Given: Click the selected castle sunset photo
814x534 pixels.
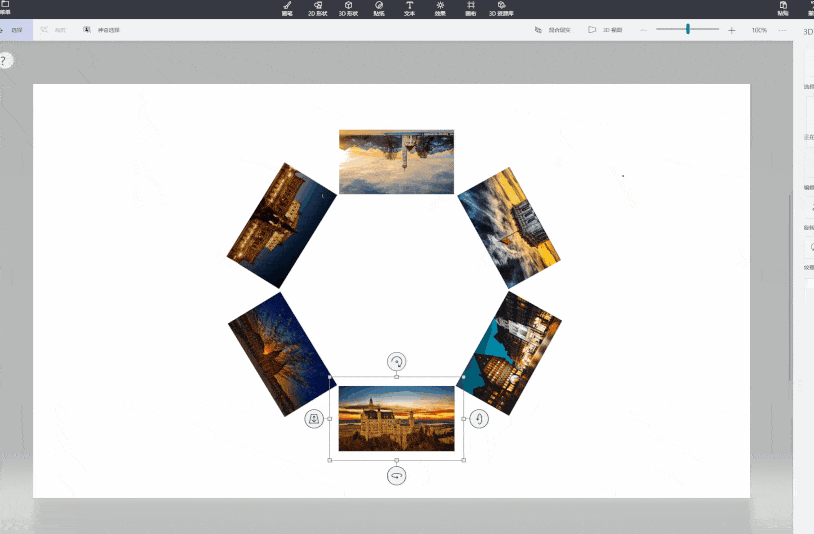Looking at the screenshot, I should coord(397,418).
